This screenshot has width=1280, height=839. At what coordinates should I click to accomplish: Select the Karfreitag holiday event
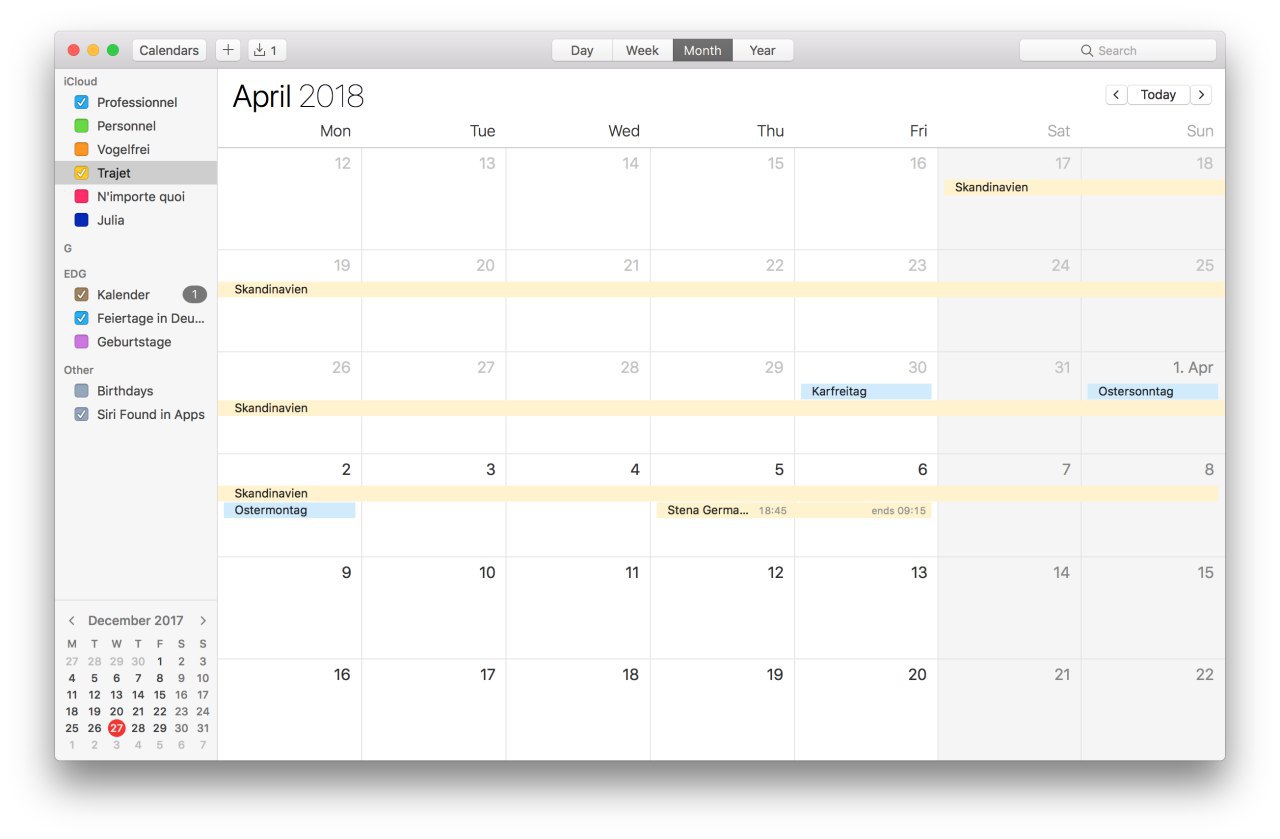865,392
